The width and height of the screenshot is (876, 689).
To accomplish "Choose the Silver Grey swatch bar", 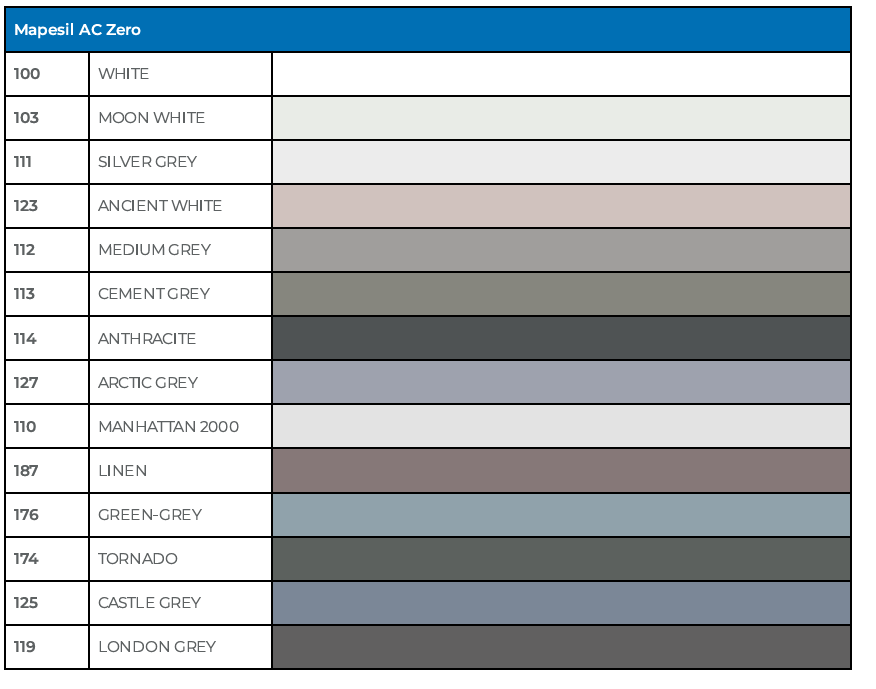I will click(x=561, y=162).
